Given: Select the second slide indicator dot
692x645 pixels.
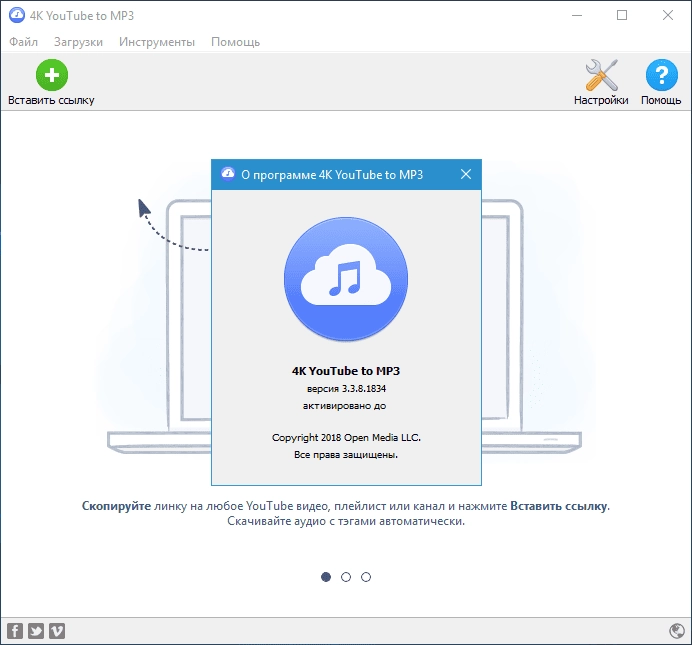Looking at the screenshot, I should tap(346, 577).
